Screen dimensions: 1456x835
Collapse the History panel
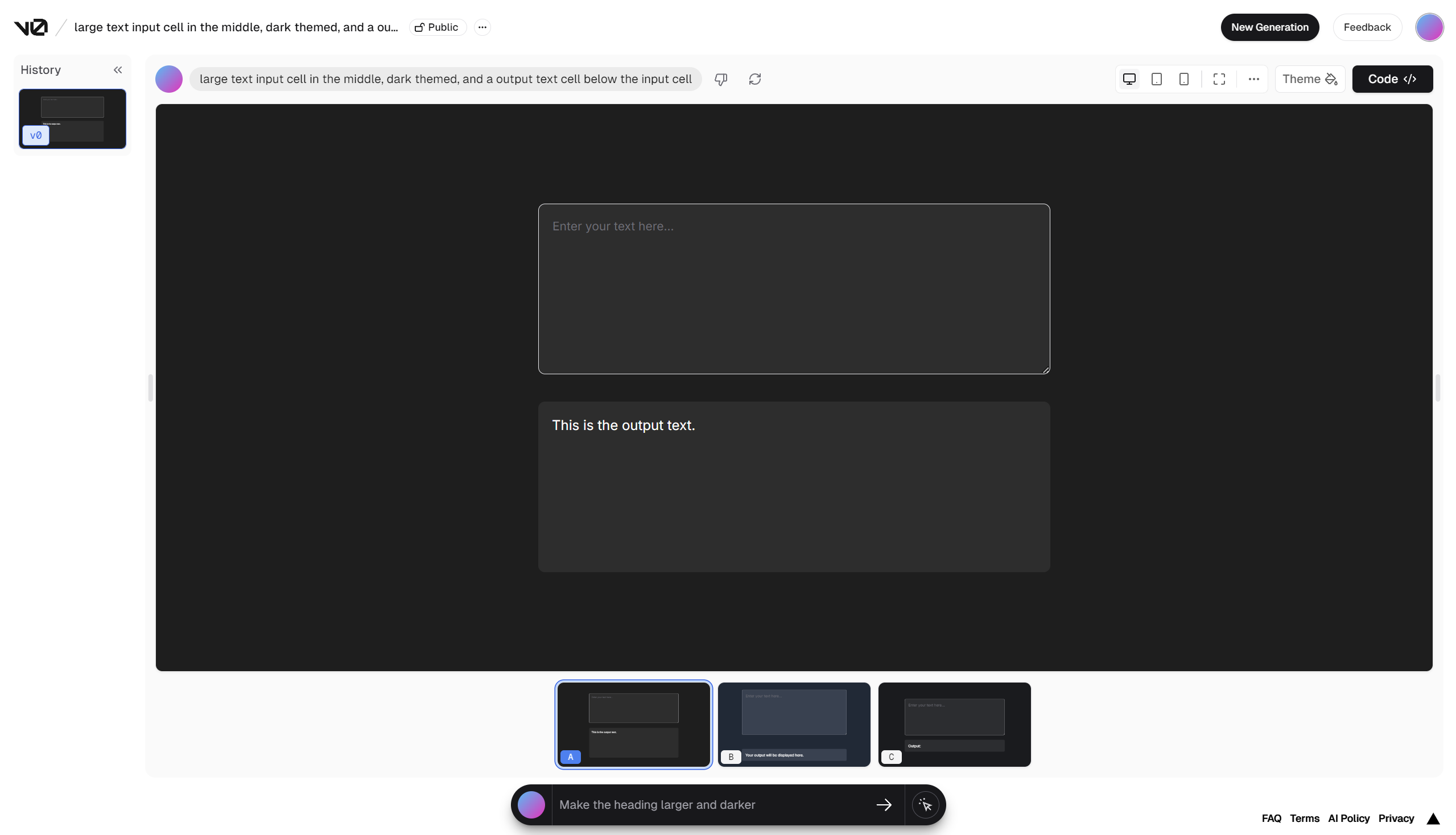(118, 70)
